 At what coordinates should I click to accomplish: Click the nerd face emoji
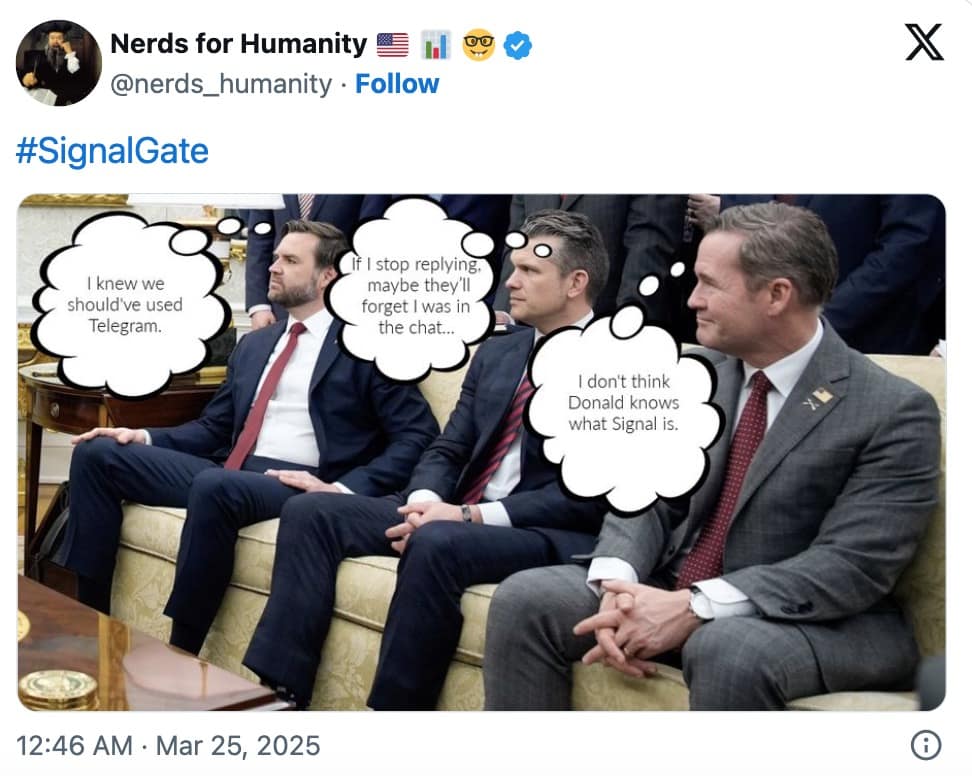[478, 44]
